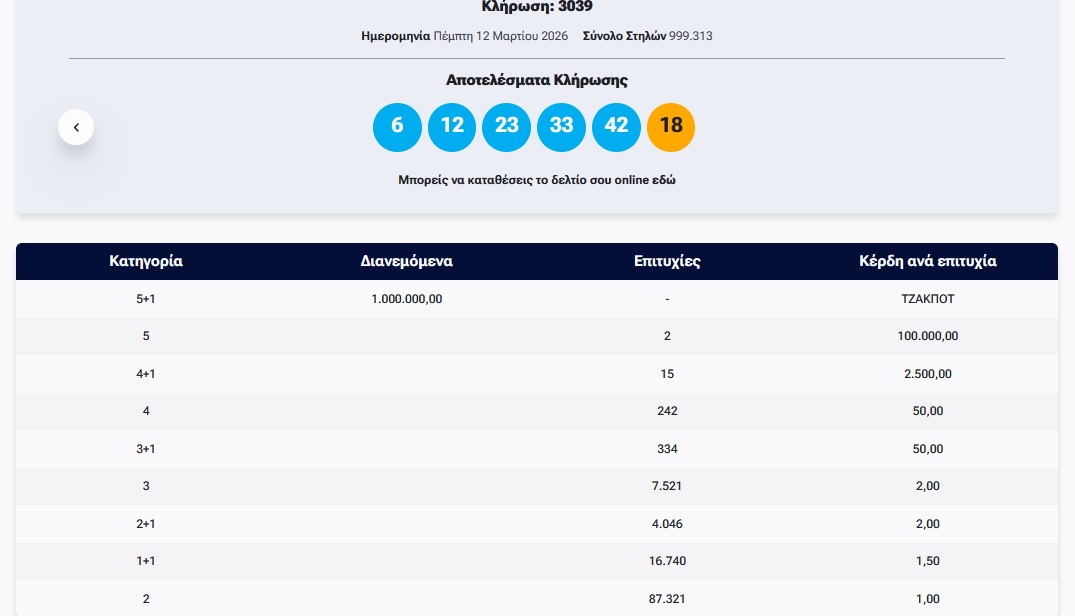The height and width of the screenshot is (616, 1075).
Task: Click the Κατηγορία column header
Action: pos(146,262)
